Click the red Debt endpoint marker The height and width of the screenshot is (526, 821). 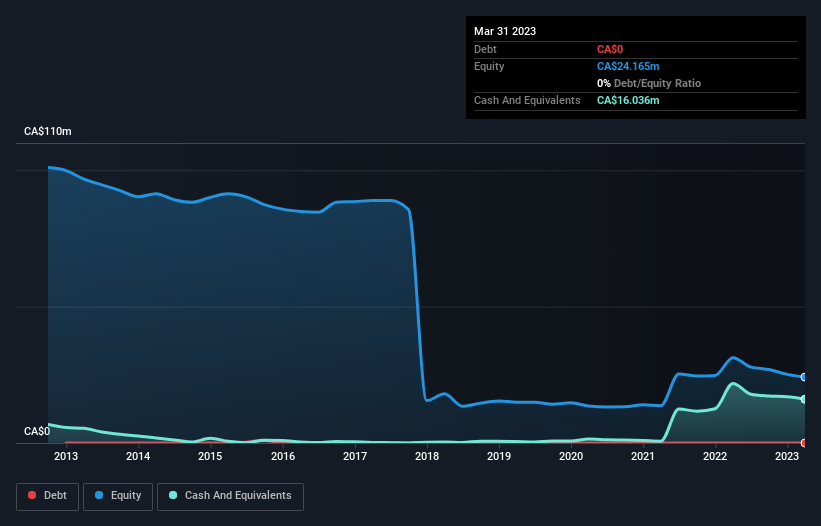tap(804, 443)
